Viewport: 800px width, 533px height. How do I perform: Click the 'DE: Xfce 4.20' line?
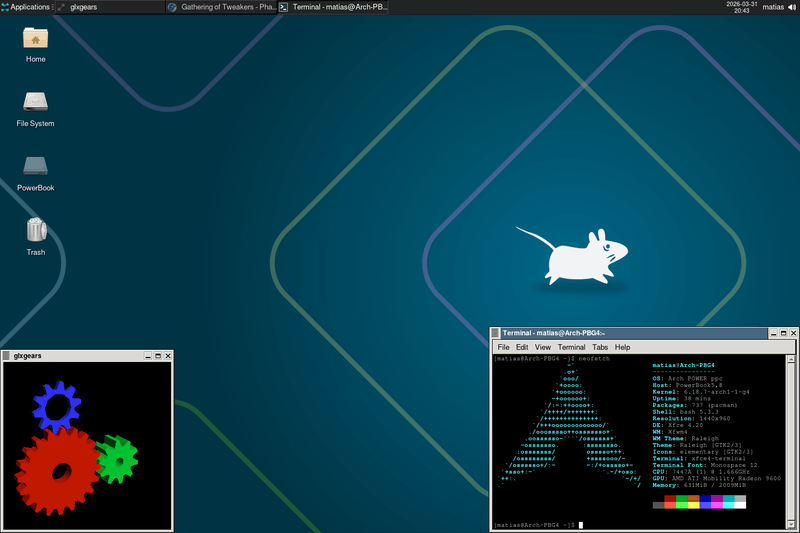678,425
